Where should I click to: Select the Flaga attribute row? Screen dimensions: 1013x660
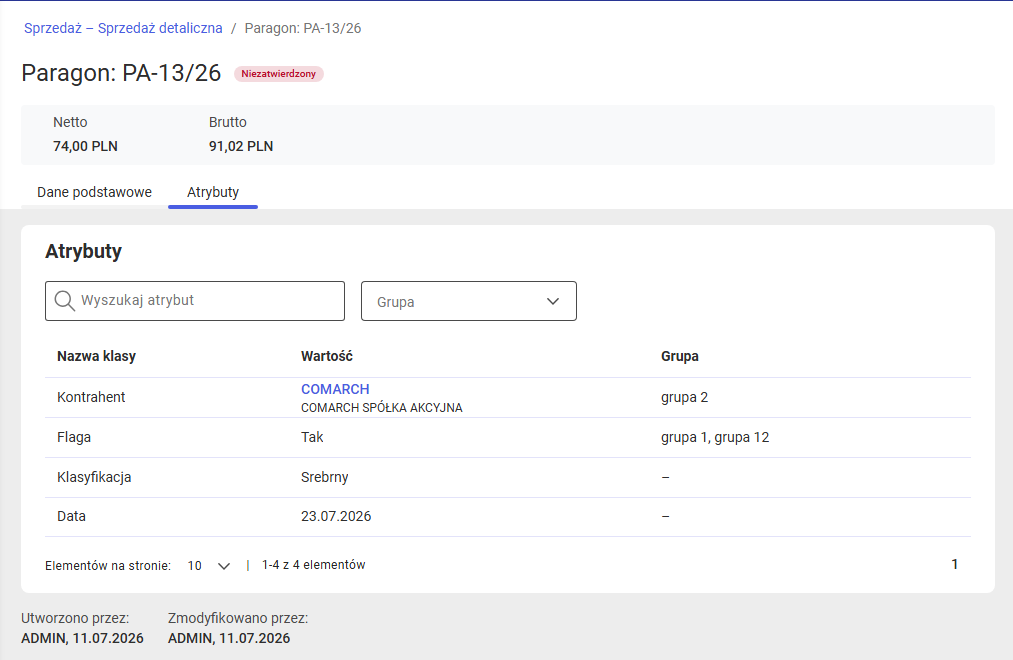(x=508, y=438)
